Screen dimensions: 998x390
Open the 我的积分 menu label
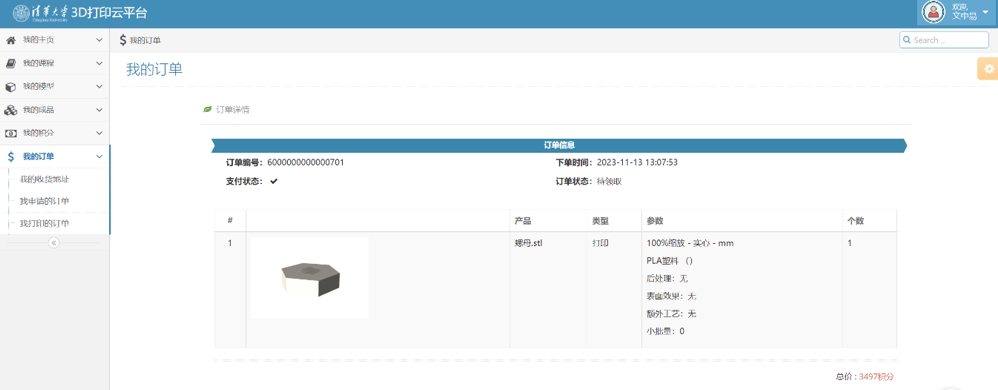[38, 133]
